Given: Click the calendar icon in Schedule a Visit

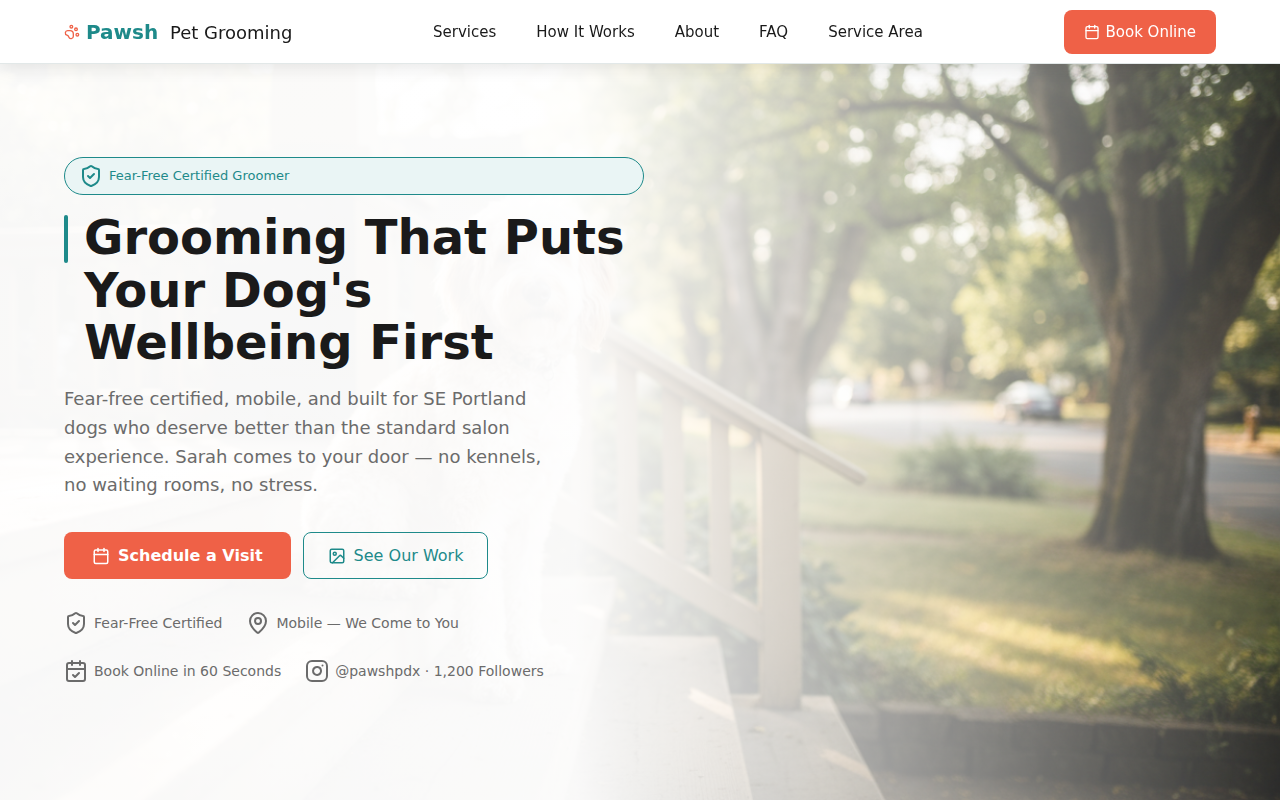Looking at the screenshot, I should (101, 556).
